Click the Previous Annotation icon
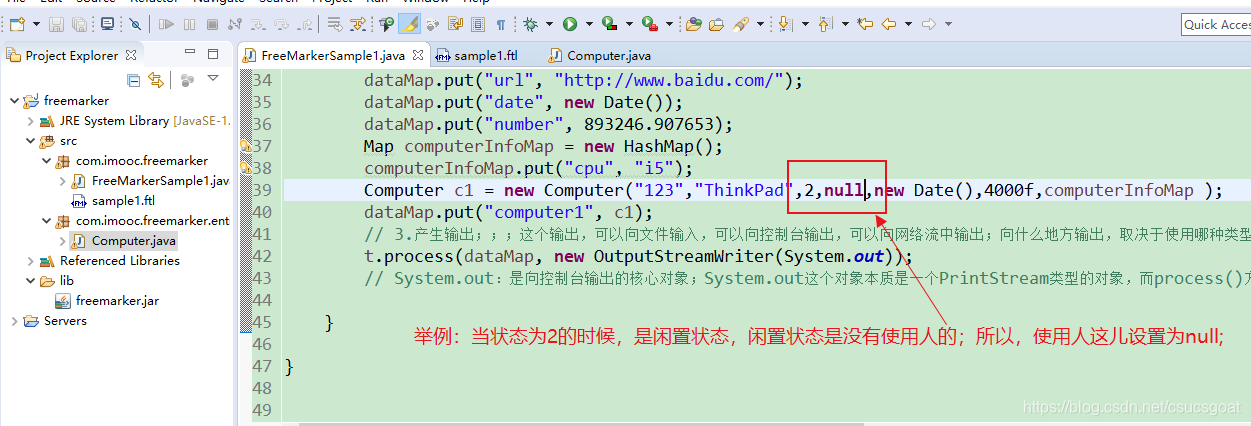 click(826, 24)
